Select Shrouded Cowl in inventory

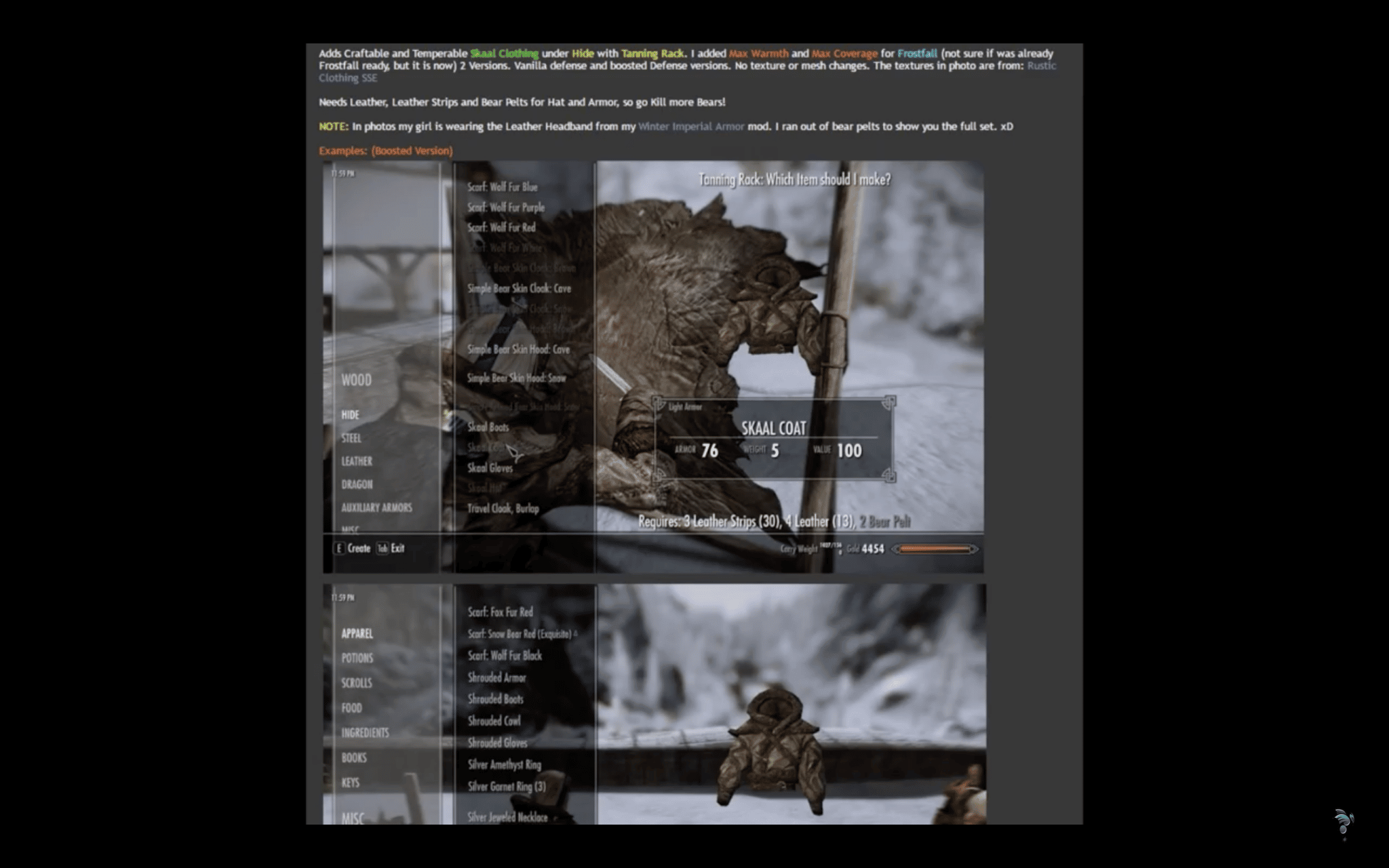[494, 721]
